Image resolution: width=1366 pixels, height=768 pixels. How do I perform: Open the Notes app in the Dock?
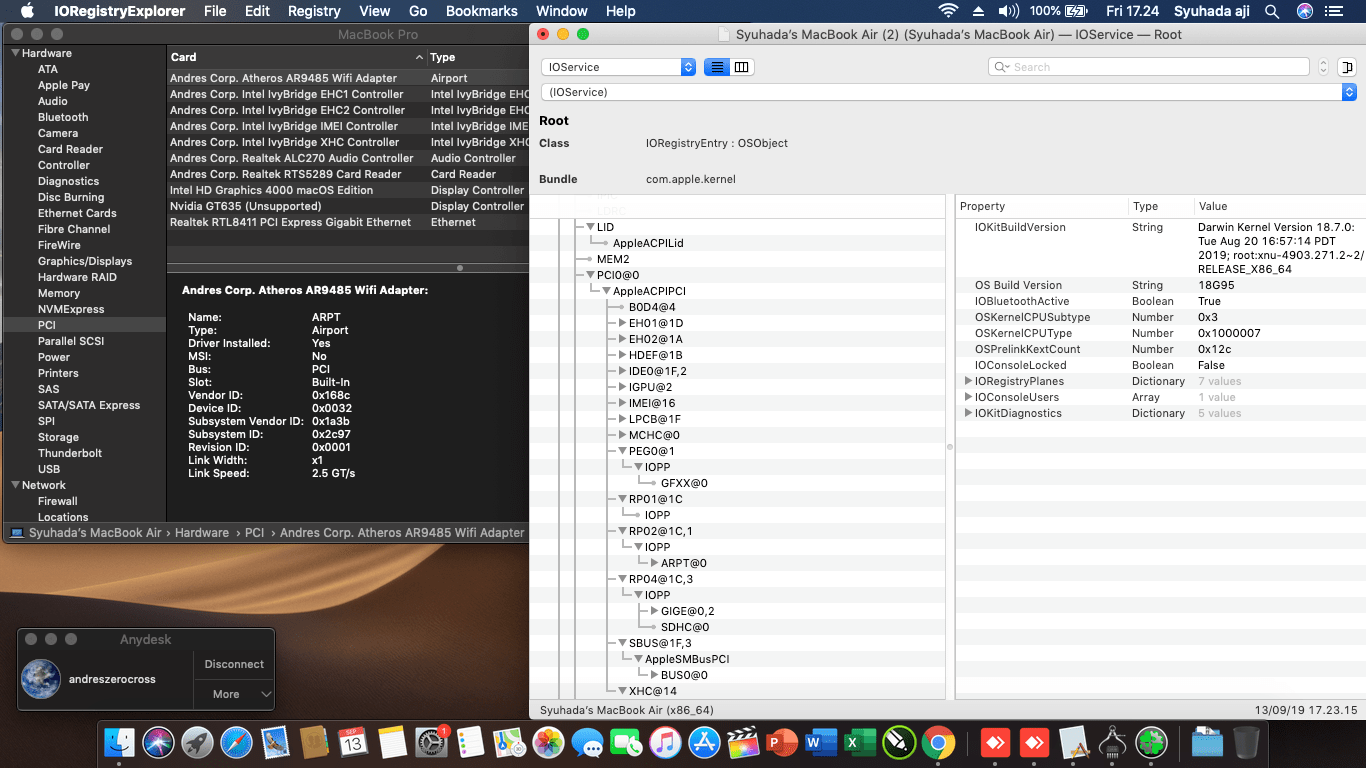point(392,743)
